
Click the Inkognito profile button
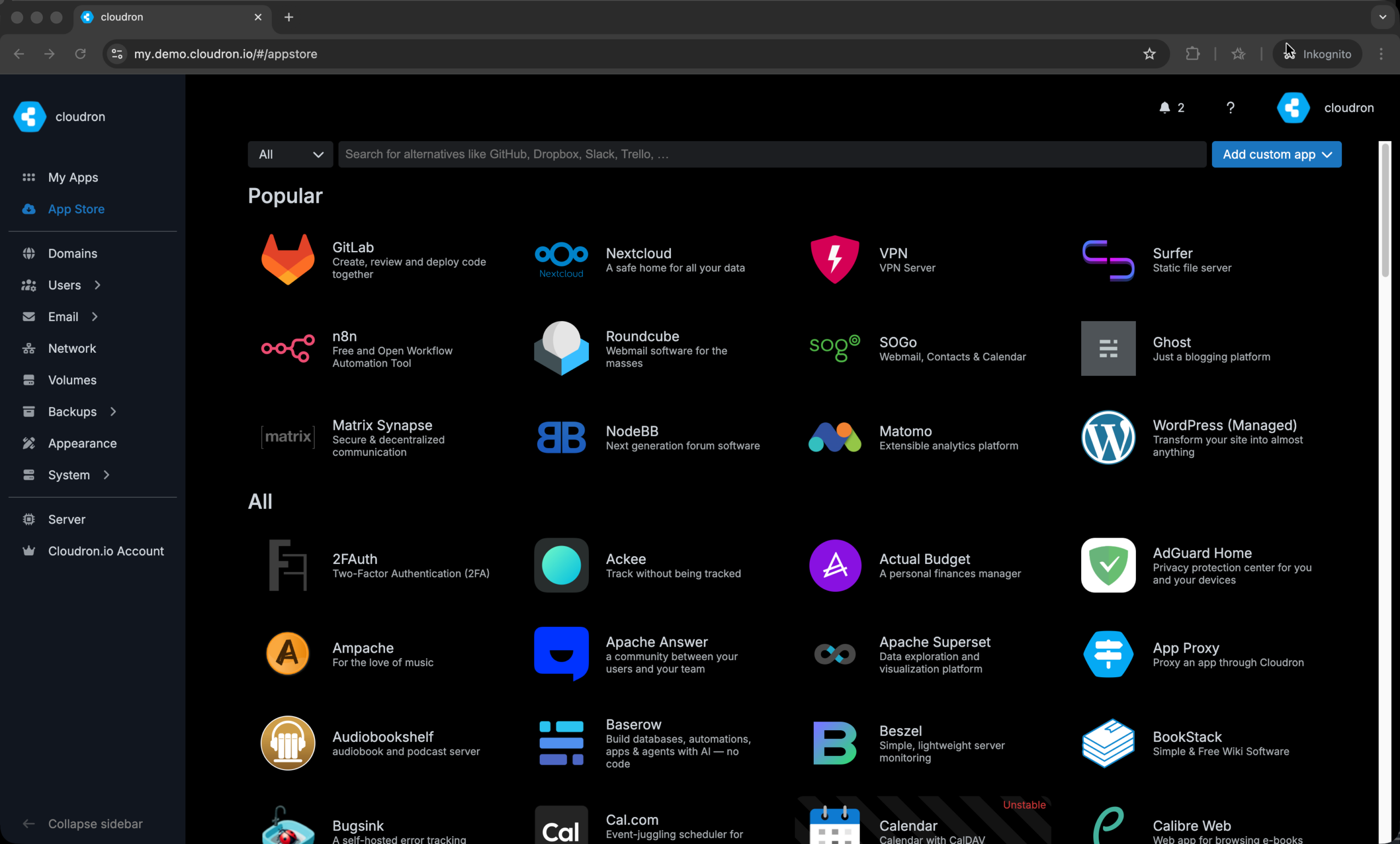[x=1316, y=54]
